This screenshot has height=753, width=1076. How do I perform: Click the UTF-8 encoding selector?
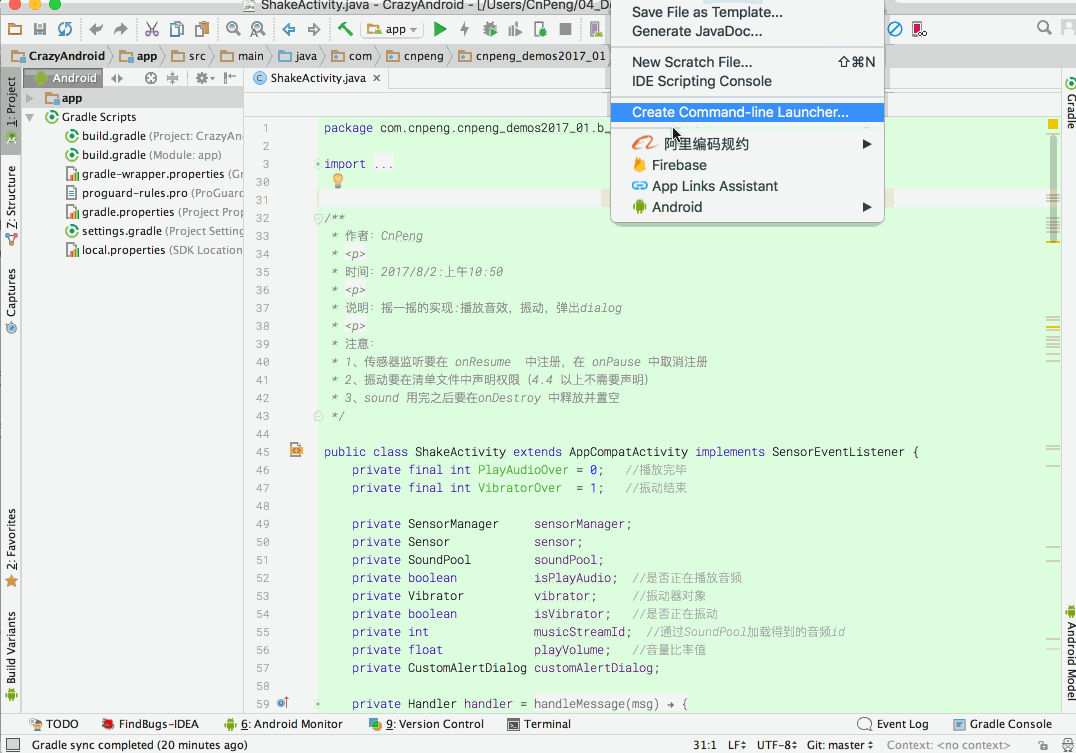pos(776,745)
